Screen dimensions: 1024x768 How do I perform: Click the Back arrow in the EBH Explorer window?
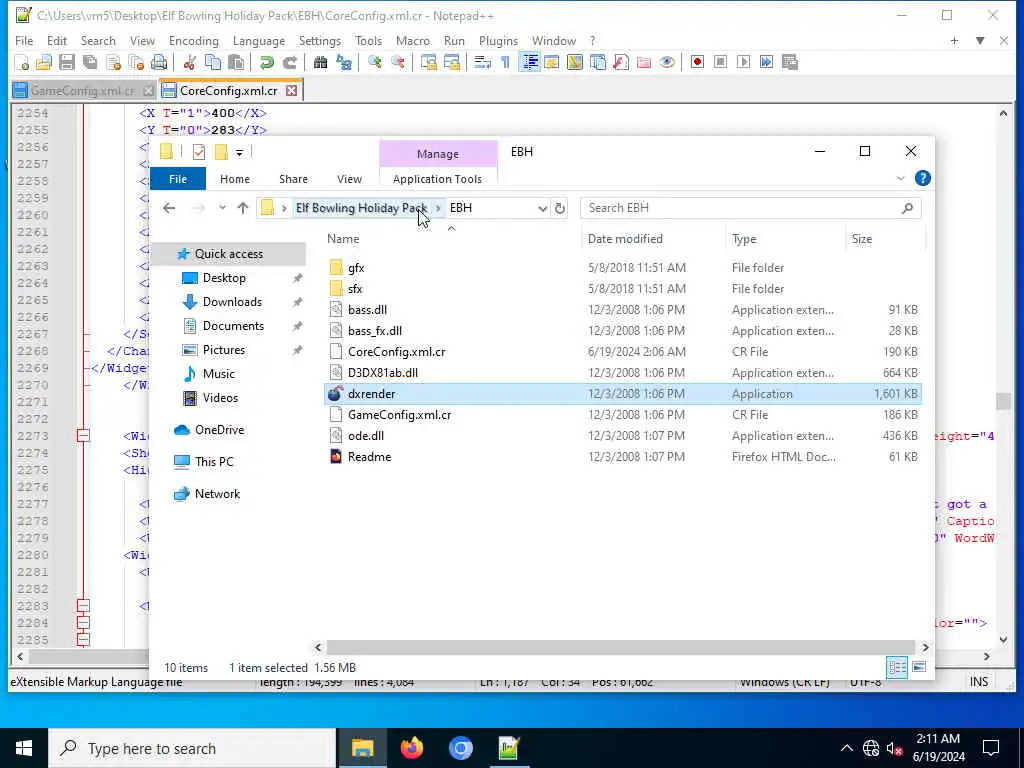169,208
